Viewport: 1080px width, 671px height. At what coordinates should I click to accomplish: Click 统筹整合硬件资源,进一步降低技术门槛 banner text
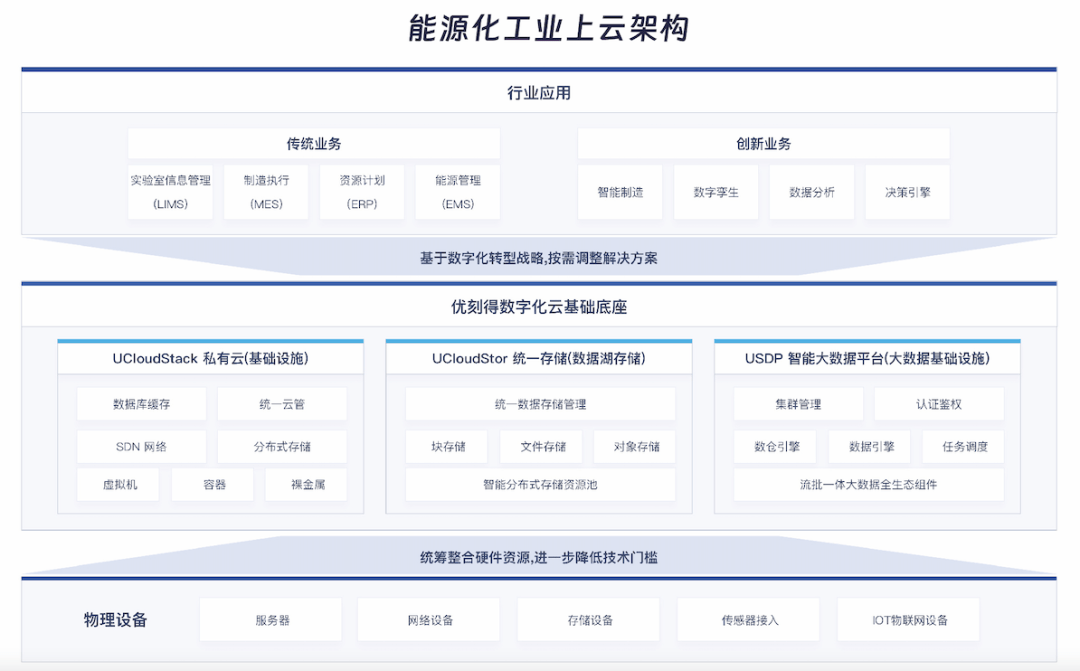539,557
